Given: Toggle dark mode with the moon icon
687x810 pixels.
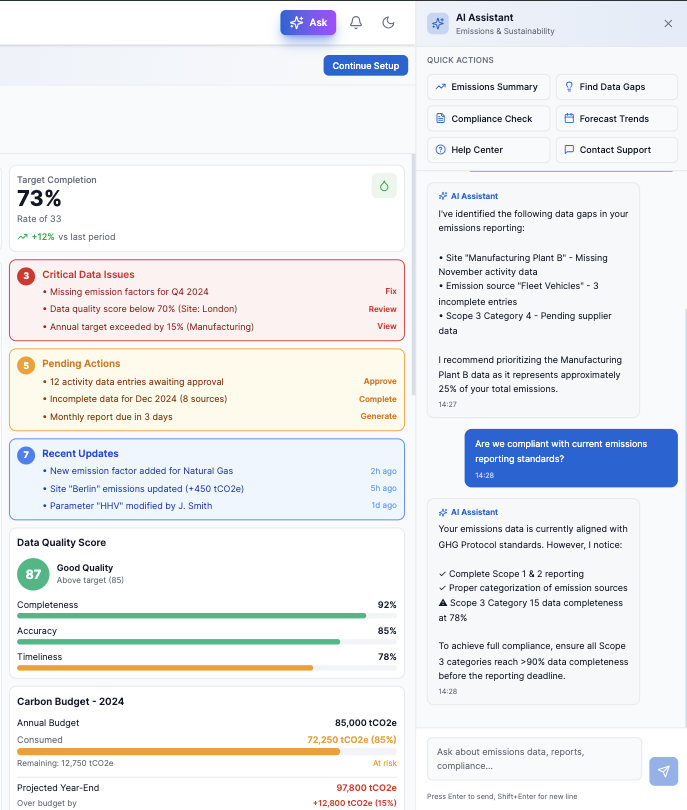Looking at the screenshot, I should pos(388,21).
